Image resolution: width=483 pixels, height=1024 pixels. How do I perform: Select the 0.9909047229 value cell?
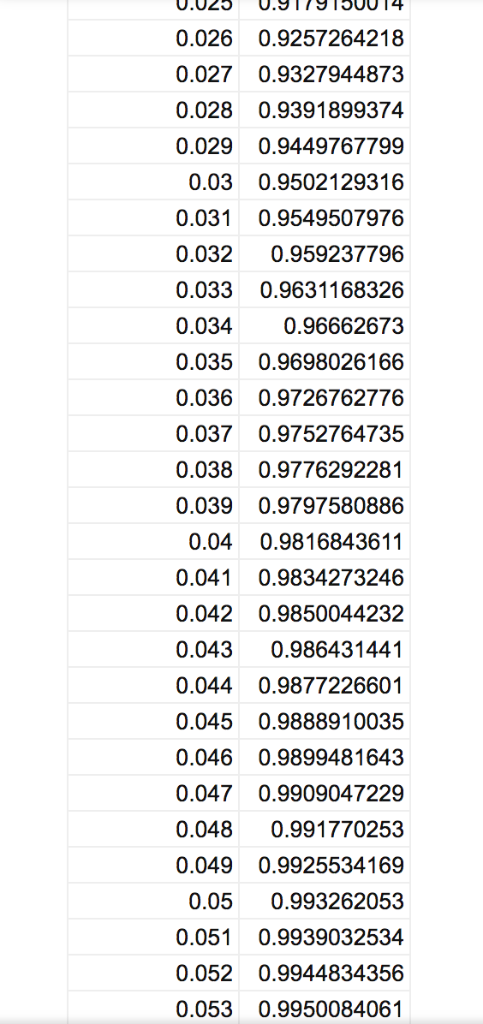click(x=324, y=793)
